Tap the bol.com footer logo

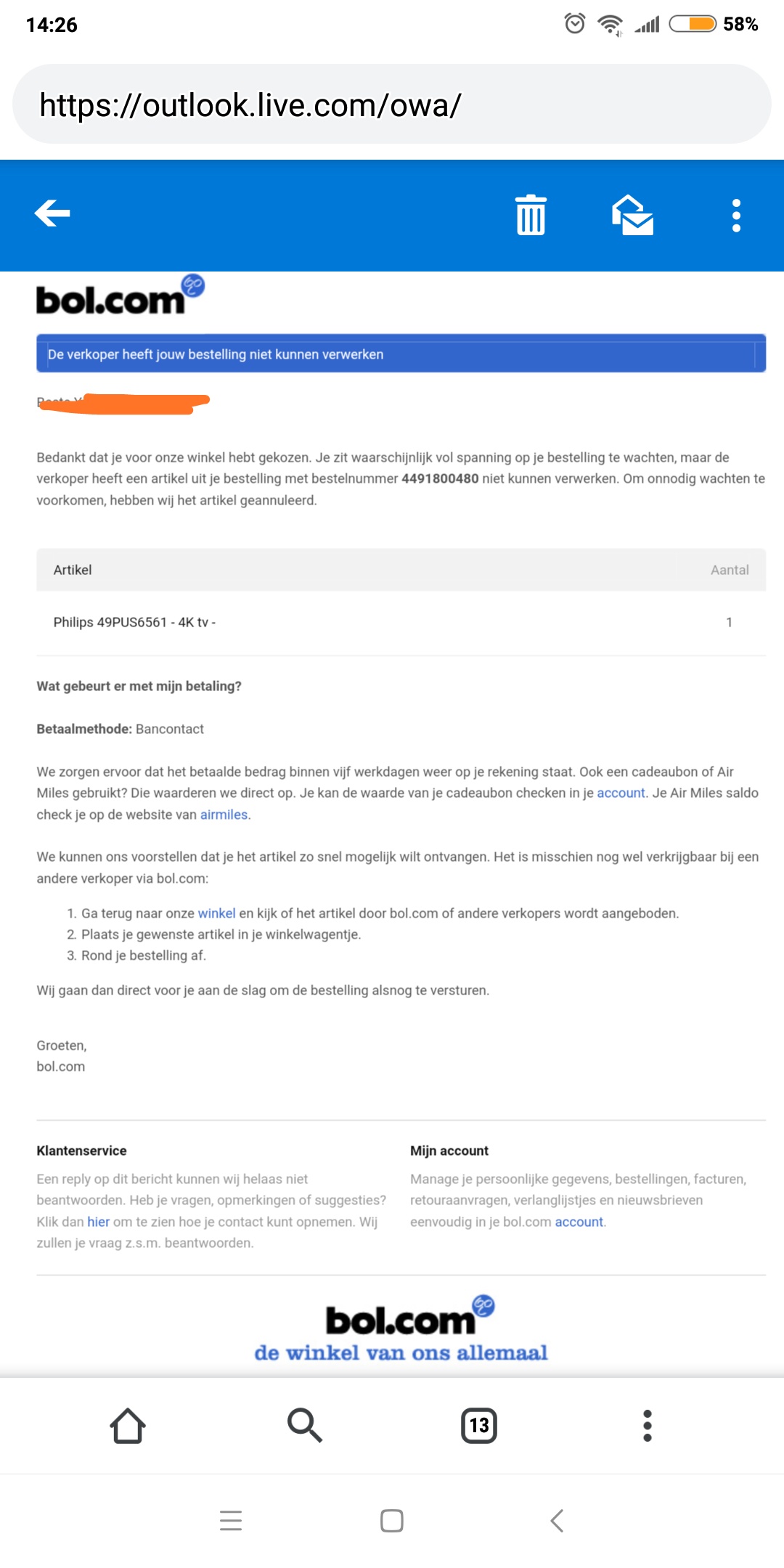click(409, 1317)
